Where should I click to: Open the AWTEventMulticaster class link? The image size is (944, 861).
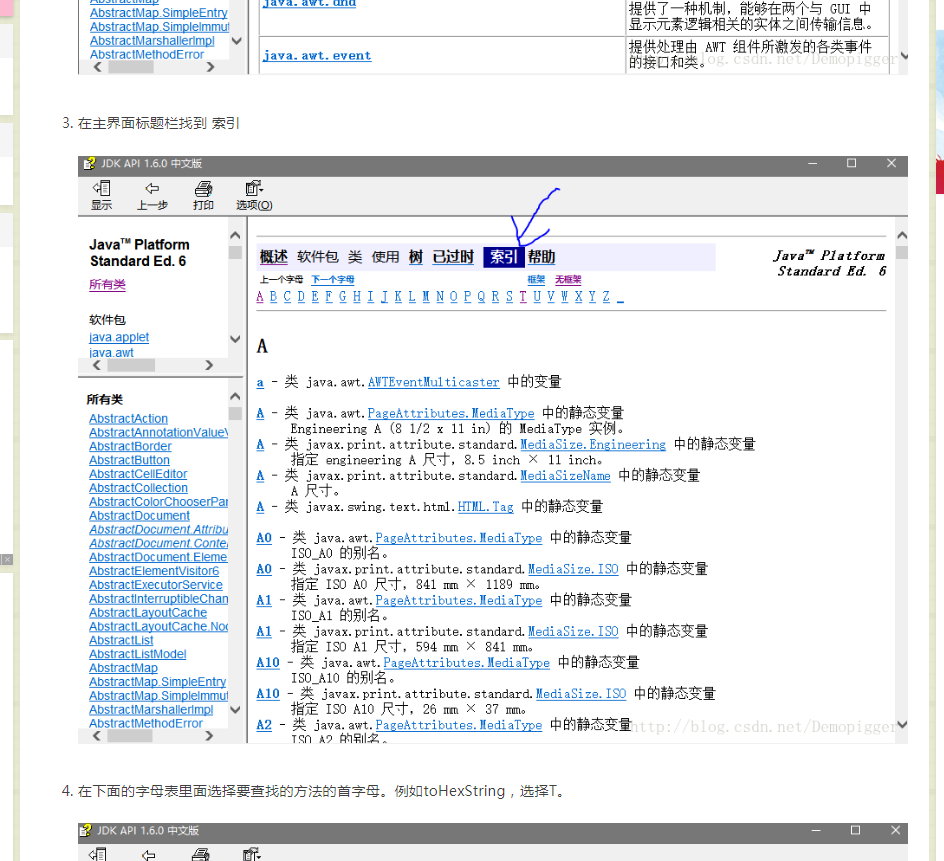click(433, 382)
